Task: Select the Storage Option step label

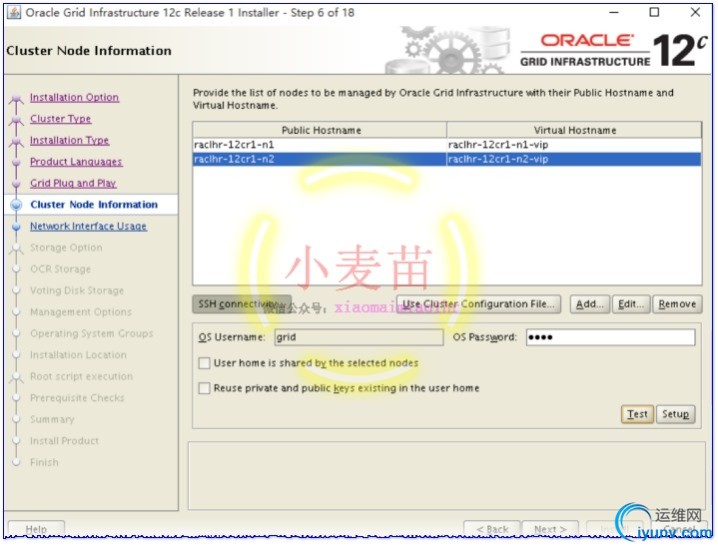Action: pyautogui.click(x=66, y=248)
